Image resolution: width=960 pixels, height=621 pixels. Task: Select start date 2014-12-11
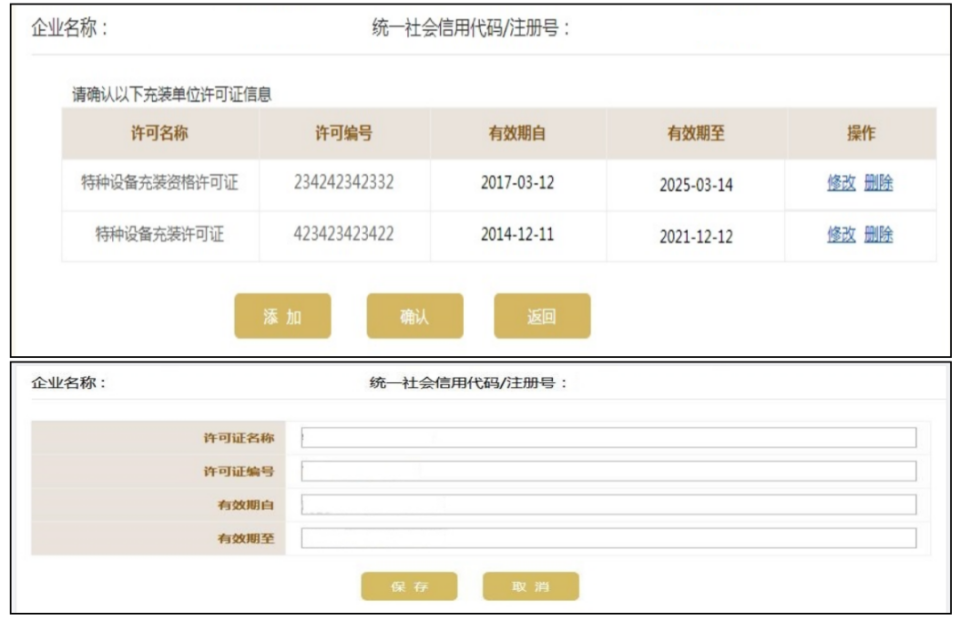517,234
